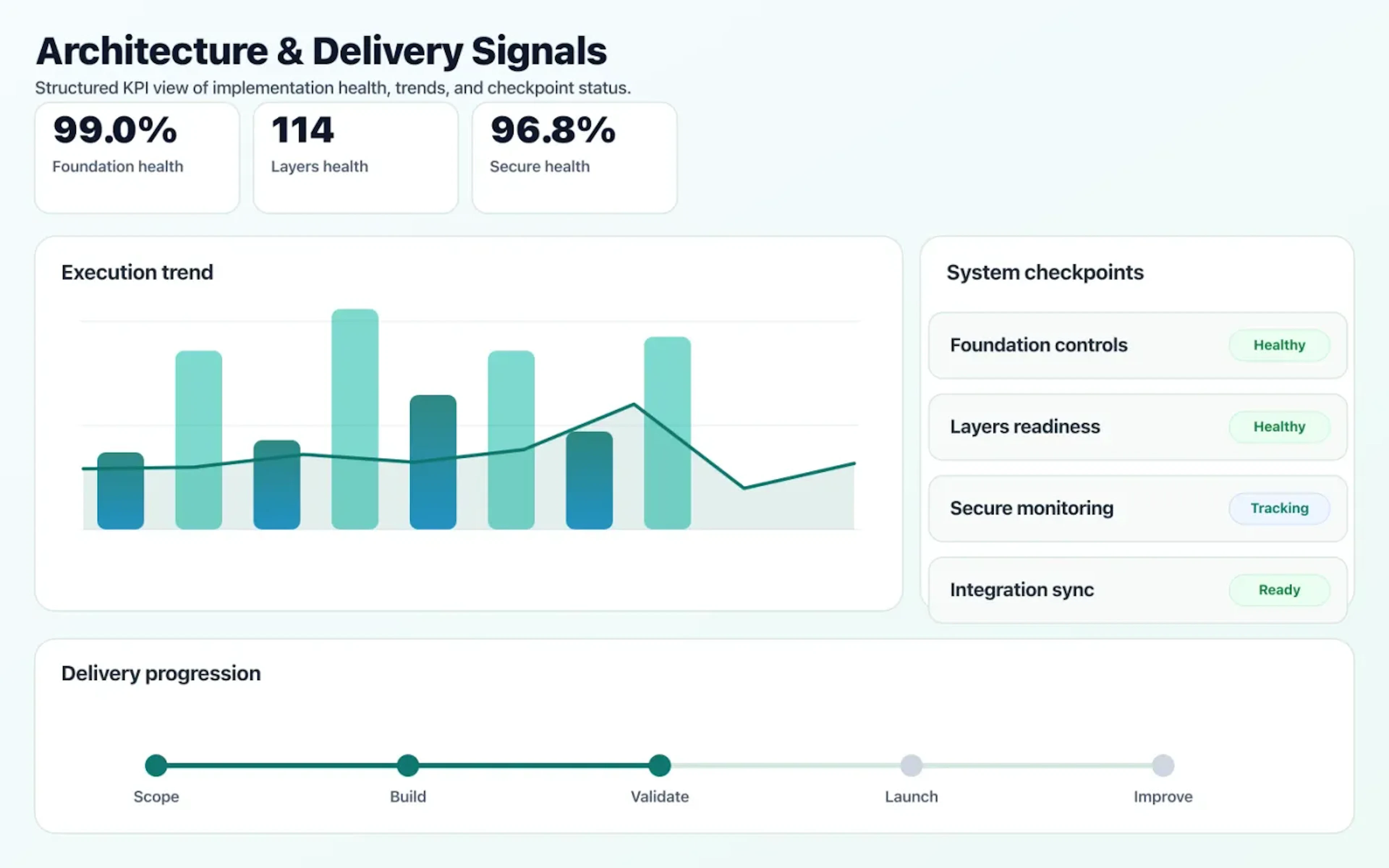Open the Layers readiness checkpoint row
Viewport: 1389px width, 868px height.
pos(1025,426)
